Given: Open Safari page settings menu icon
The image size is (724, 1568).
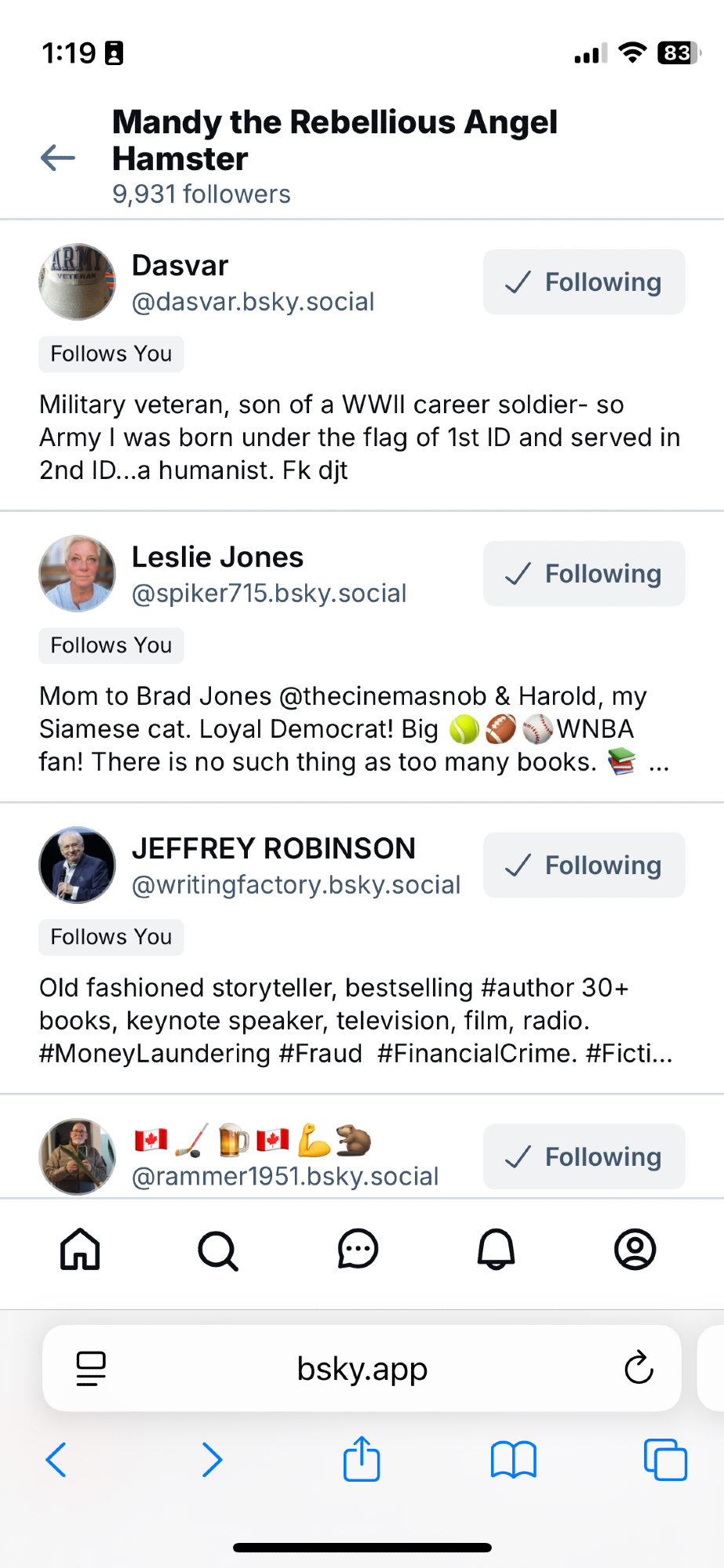Looking at the screenshot, I should (91, 1369).
